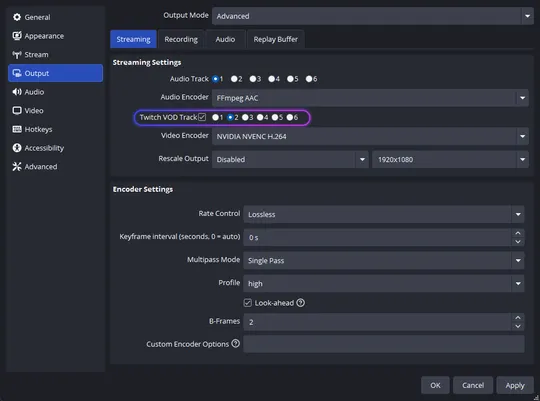Switch to the Replay Buffer tab
This screenshot has width=540, height=401.
click(x=276, y=39)
